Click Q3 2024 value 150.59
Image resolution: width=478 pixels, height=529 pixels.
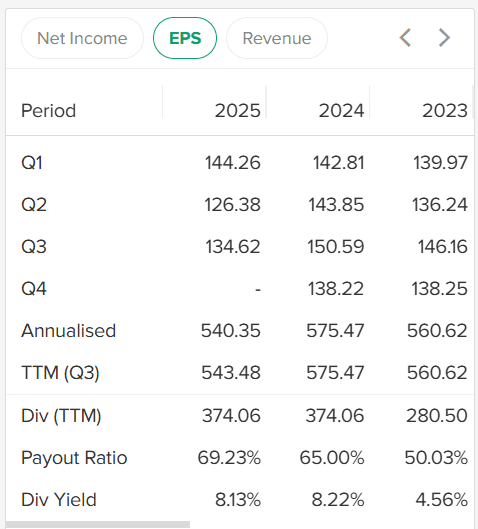[336, 246]
